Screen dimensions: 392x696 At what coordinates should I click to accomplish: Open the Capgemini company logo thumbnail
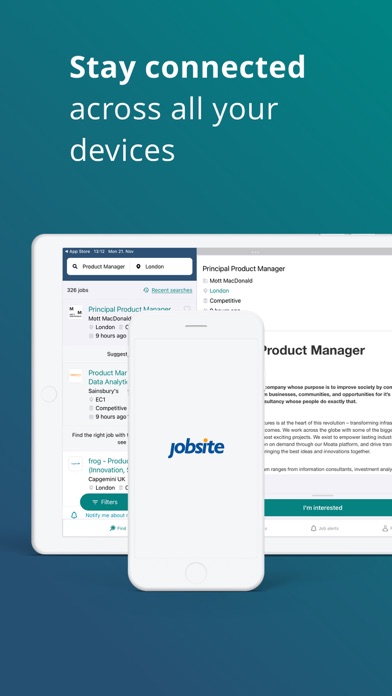(x=75, y=464)
